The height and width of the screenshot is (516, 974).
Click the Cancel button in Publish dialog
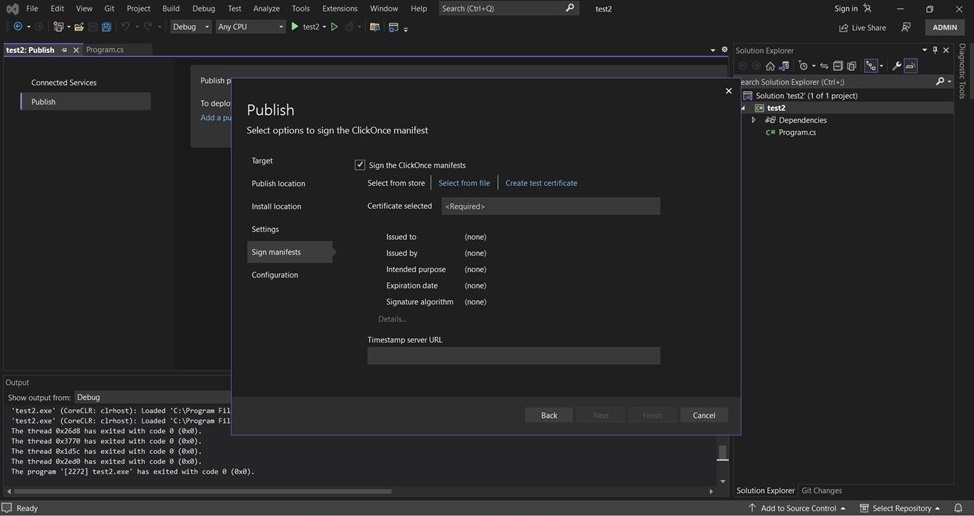tap(704, 415)
